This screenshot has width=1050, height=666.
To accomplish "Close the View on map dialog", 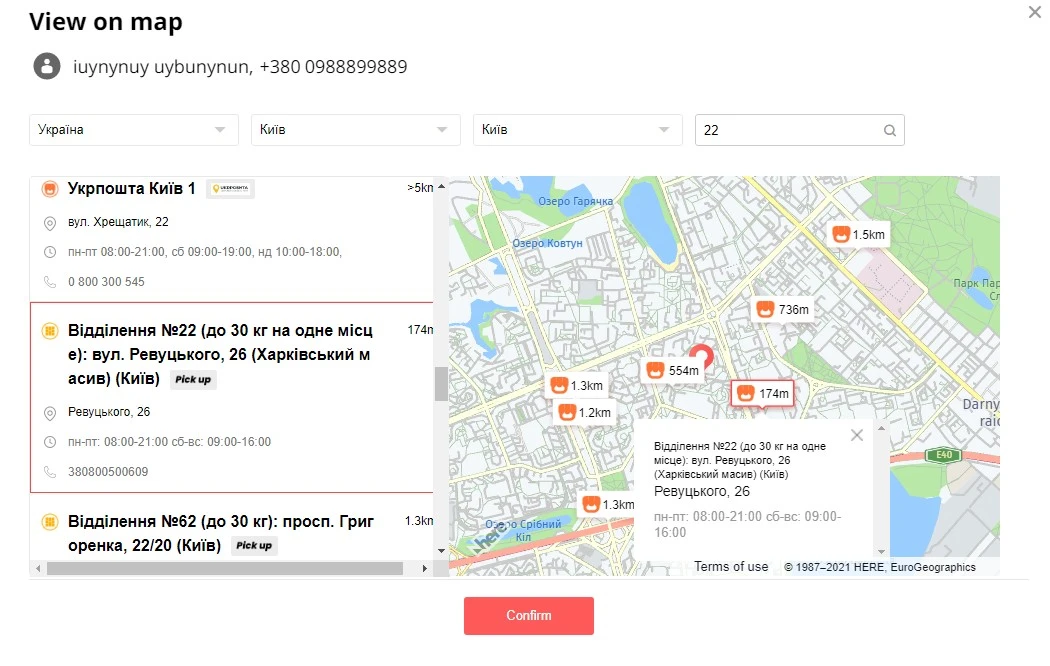I will [x=1035, y=11].
